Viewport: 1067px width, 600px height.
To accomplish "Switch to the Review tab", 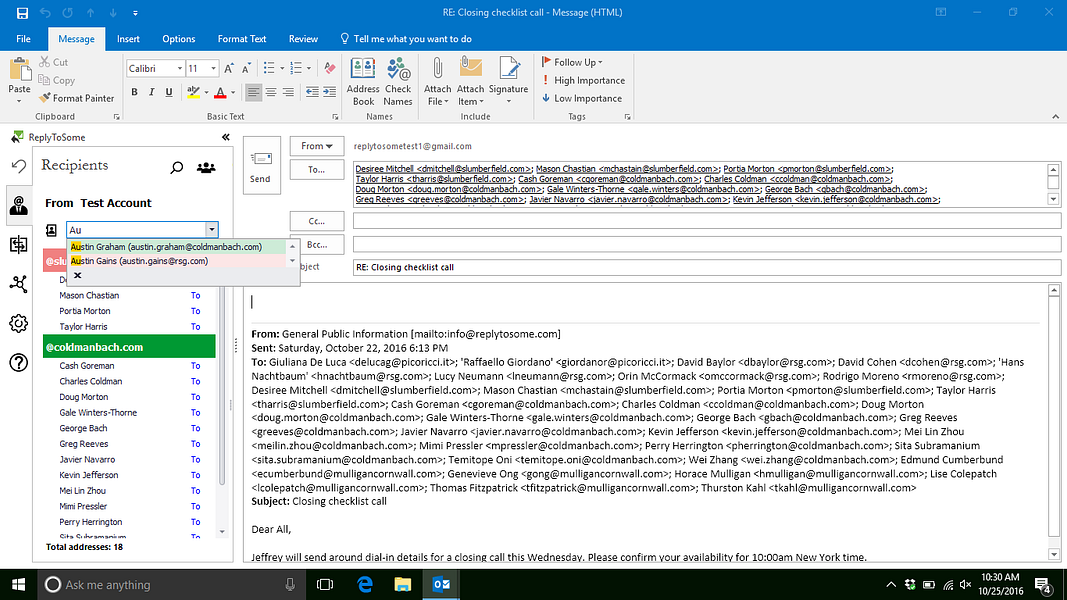I will point(303,39).
